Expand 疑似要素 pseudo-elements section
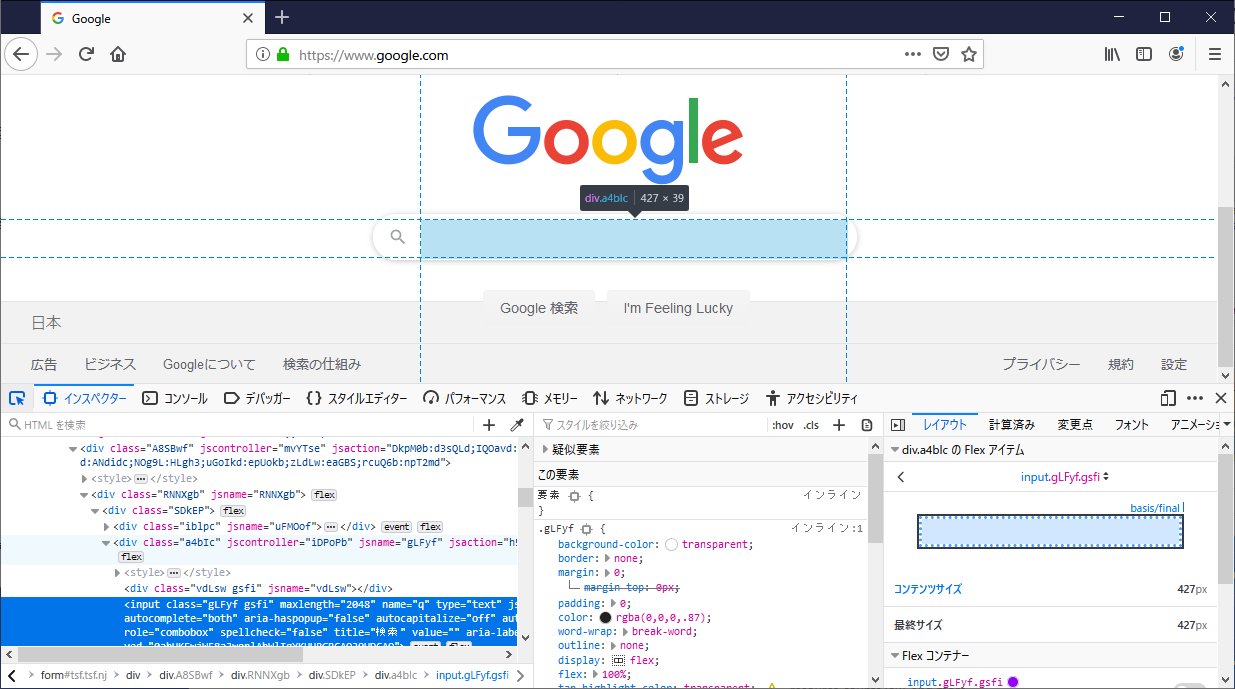The image size is (1235, 689). tap(546, 450)
